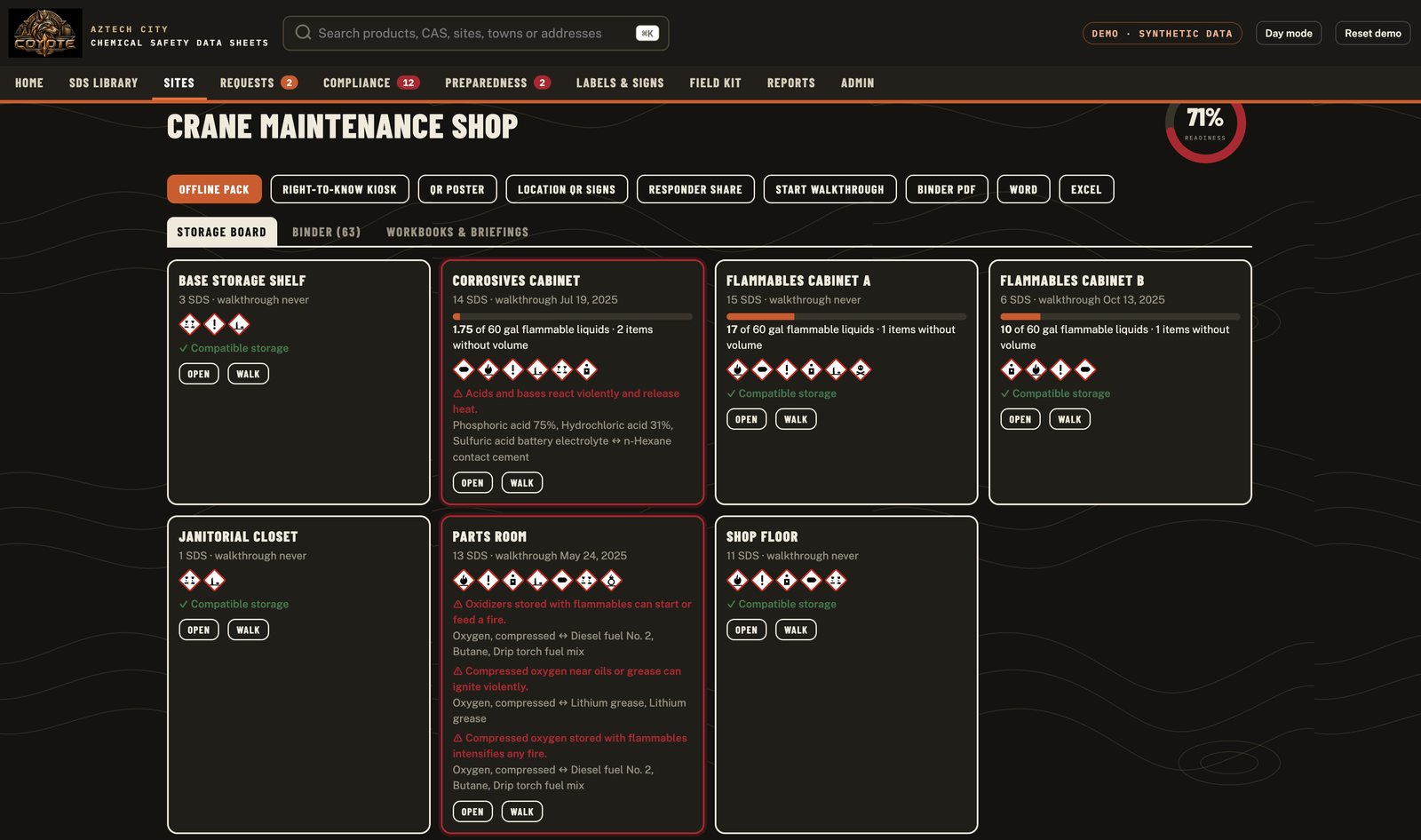Image resolution: width=1421 pixels, height=840 pixels.
Task: Select the Storage Board tab
Action: point(222,232)
